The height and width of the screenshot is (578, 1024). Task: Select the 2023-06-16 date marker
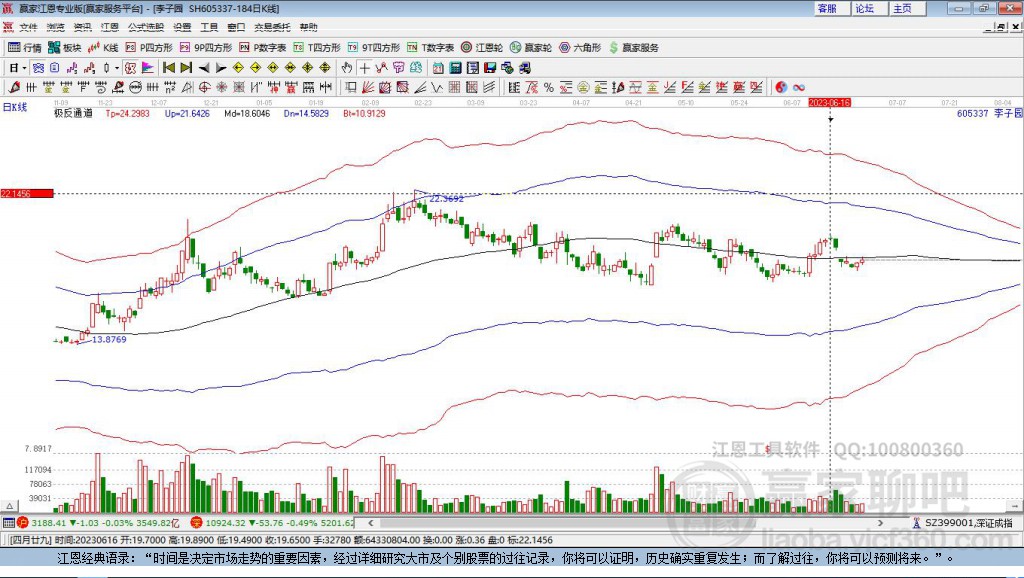tap(829, 103)
